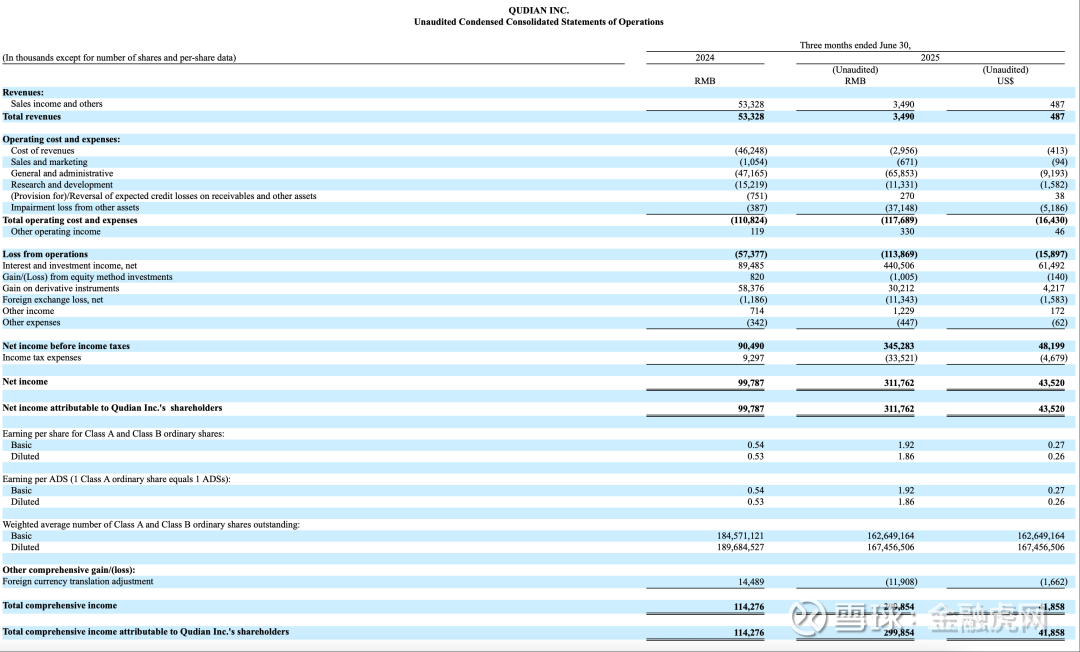Select the value 440,506 in Interest and investment income
Image resolution: width=1080 pixels, height=652 pixels.
(899, 266)
